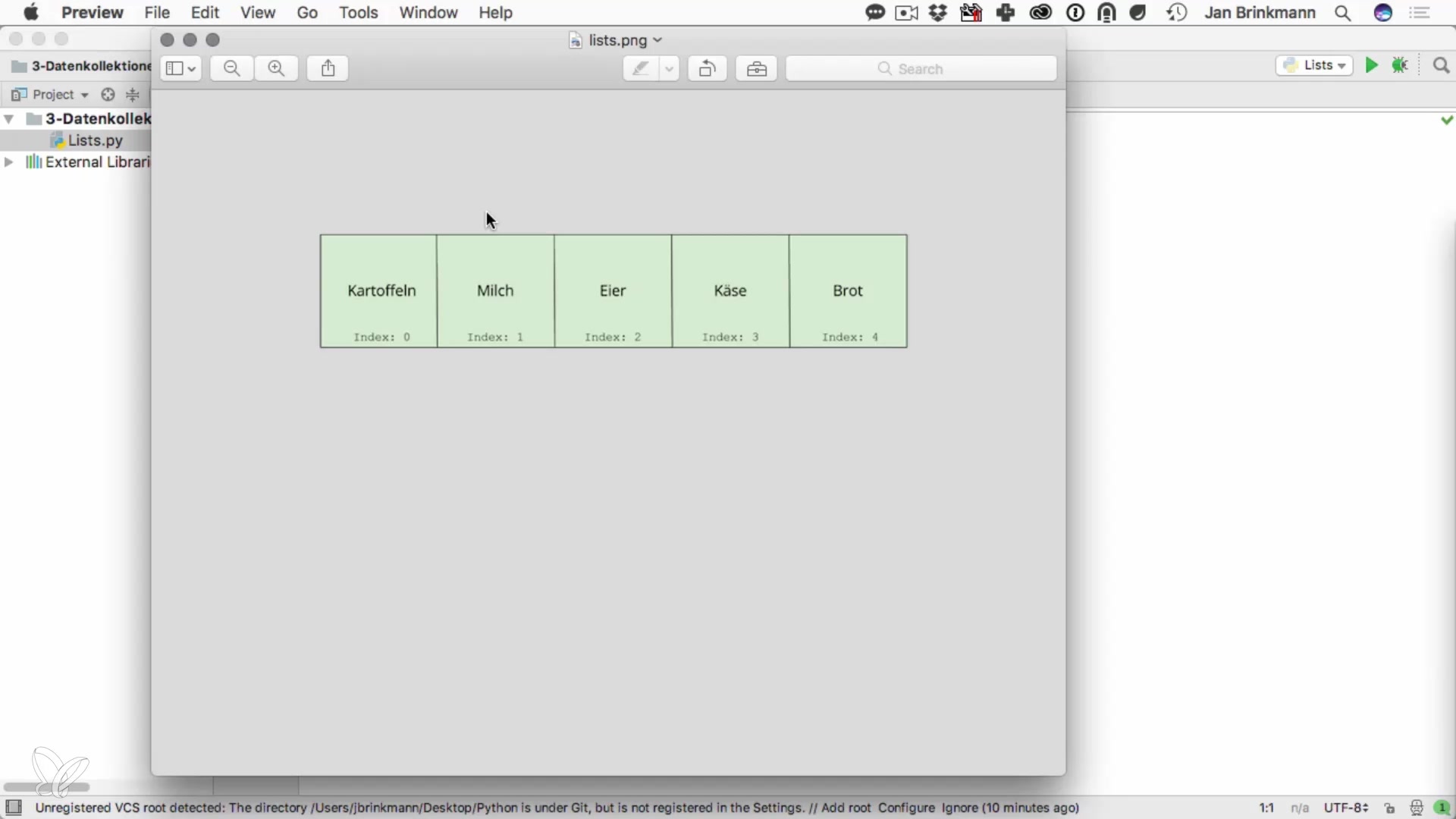Screen dimensions: 1456x819
Task: Click the Share icon in Preview toolbar
Action: [x=328, y=68]
